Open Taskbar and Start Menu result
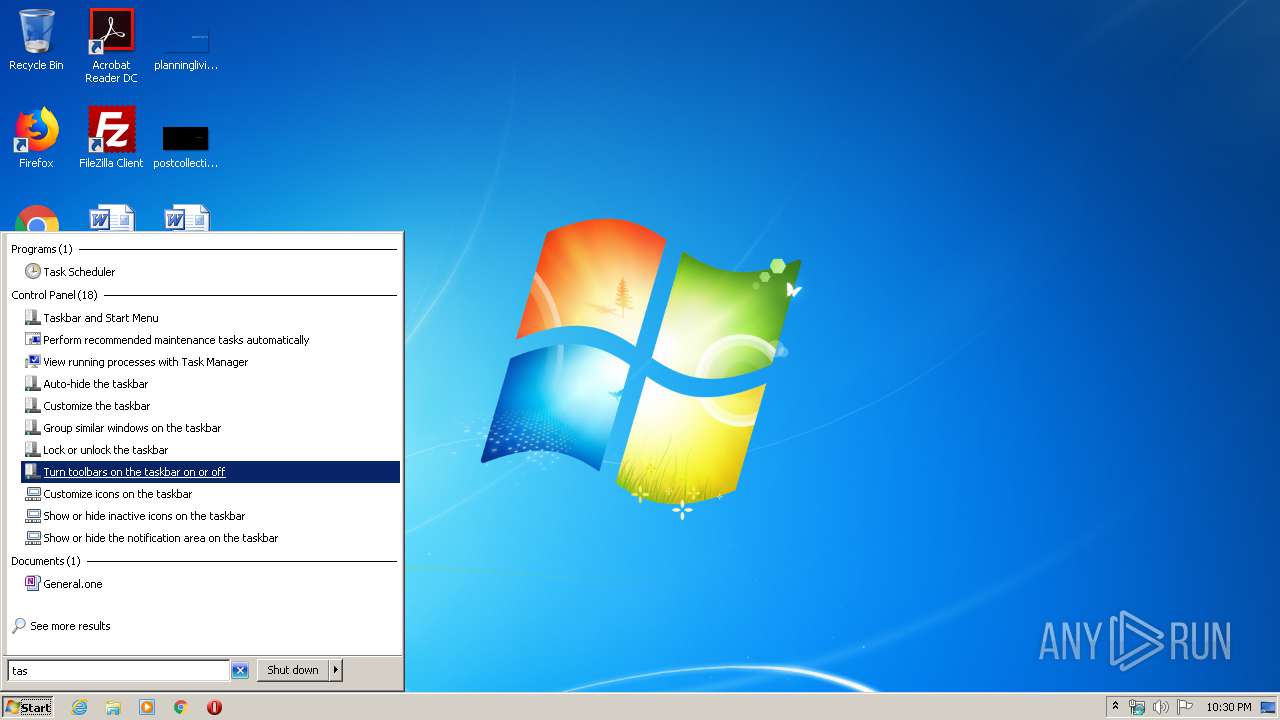Image resolution: width=1280 pixels, height=720 pixels. pyautogui.click(x=210, y=318)
